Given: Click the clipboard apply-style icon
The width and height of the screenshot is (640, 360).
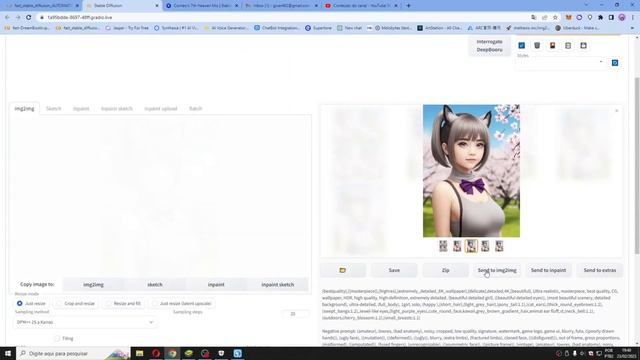Looking at the screenshot, I should tap(568, 45).
